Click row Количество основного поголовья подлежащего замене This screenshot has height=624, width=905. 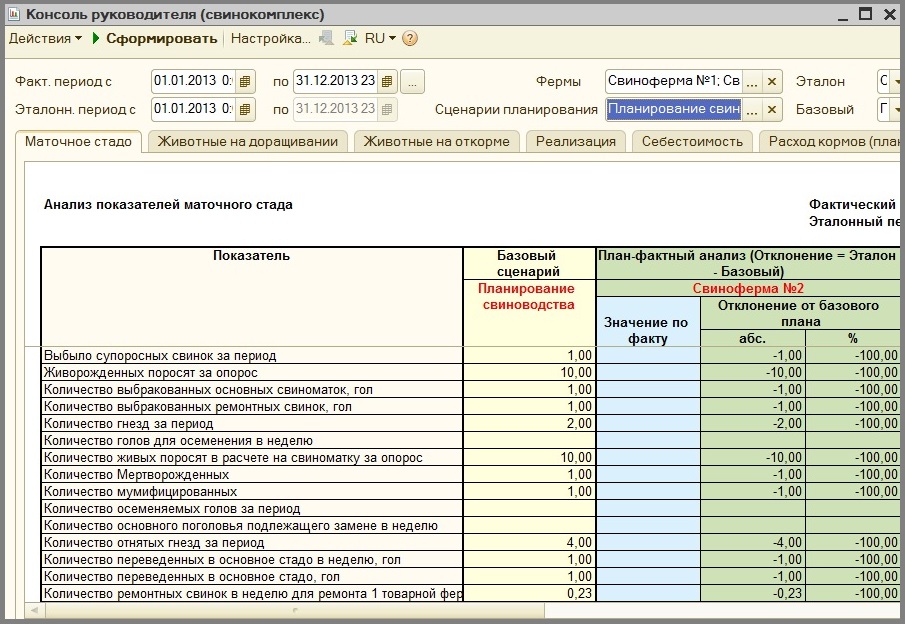(252, 526)
